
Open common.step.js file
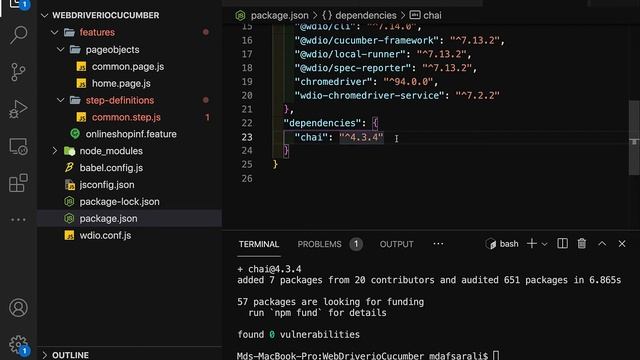(126, 117)
